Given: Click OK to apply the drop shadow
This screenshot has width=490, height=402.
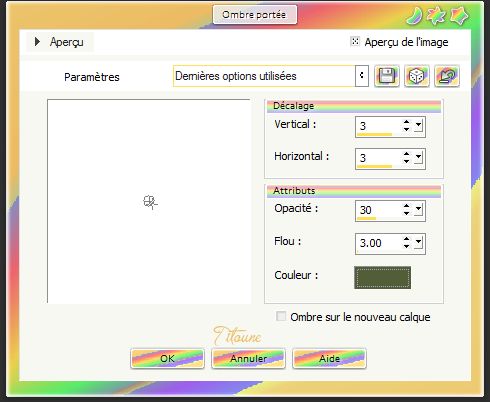Looking at the screenshot, I should [167, 358].
